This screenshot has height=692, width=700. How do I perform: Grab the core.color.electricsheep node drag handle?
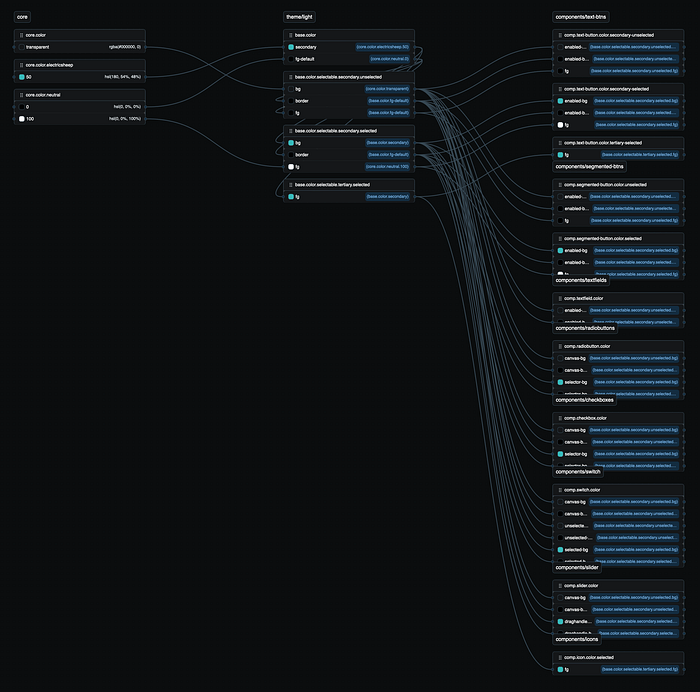(21, 65)
